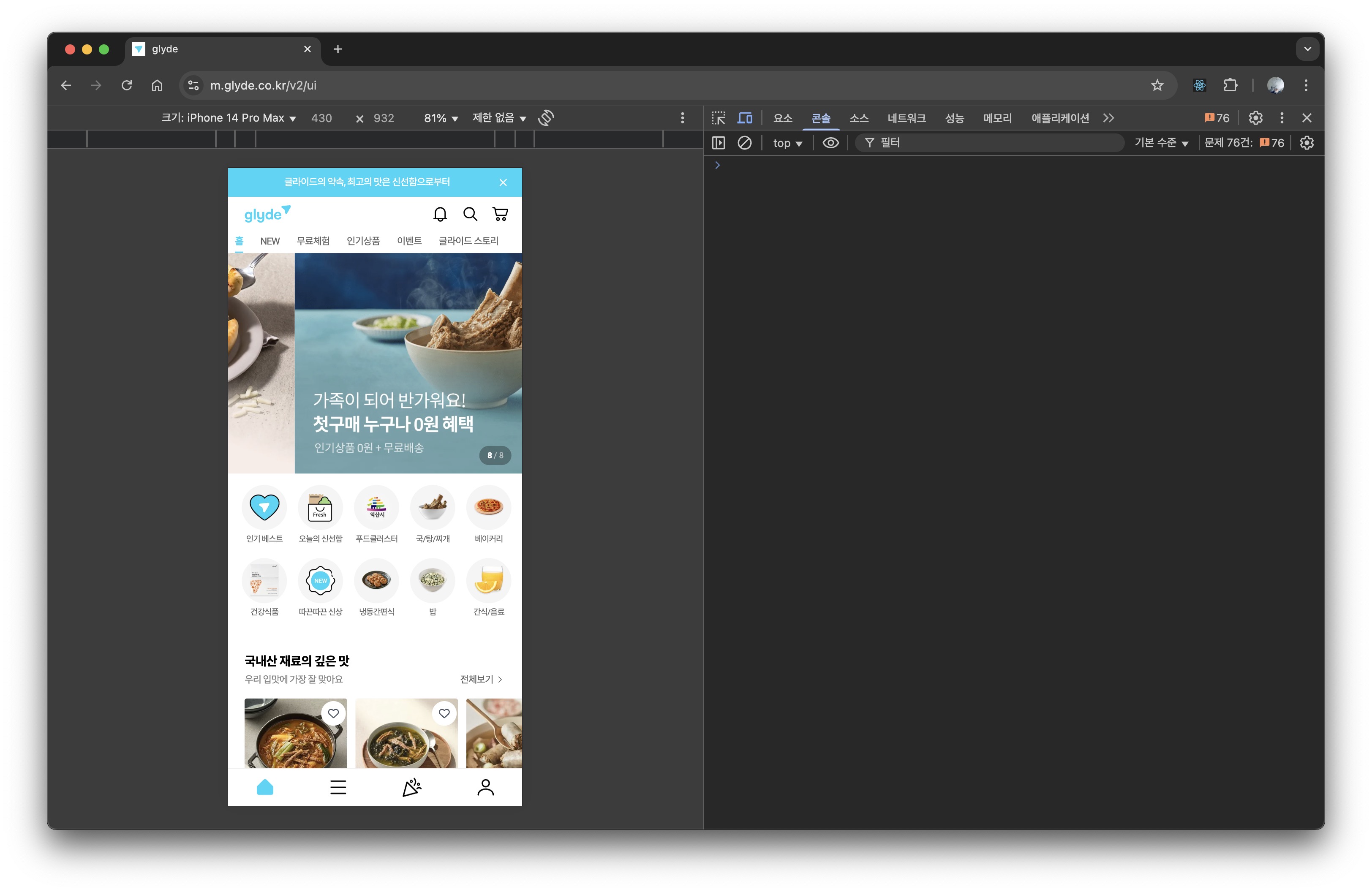This screenshot has width=1372, height=892.
Task: Click the 76 issues badge in DevTools toolbar
Action: coord(1217,118)
